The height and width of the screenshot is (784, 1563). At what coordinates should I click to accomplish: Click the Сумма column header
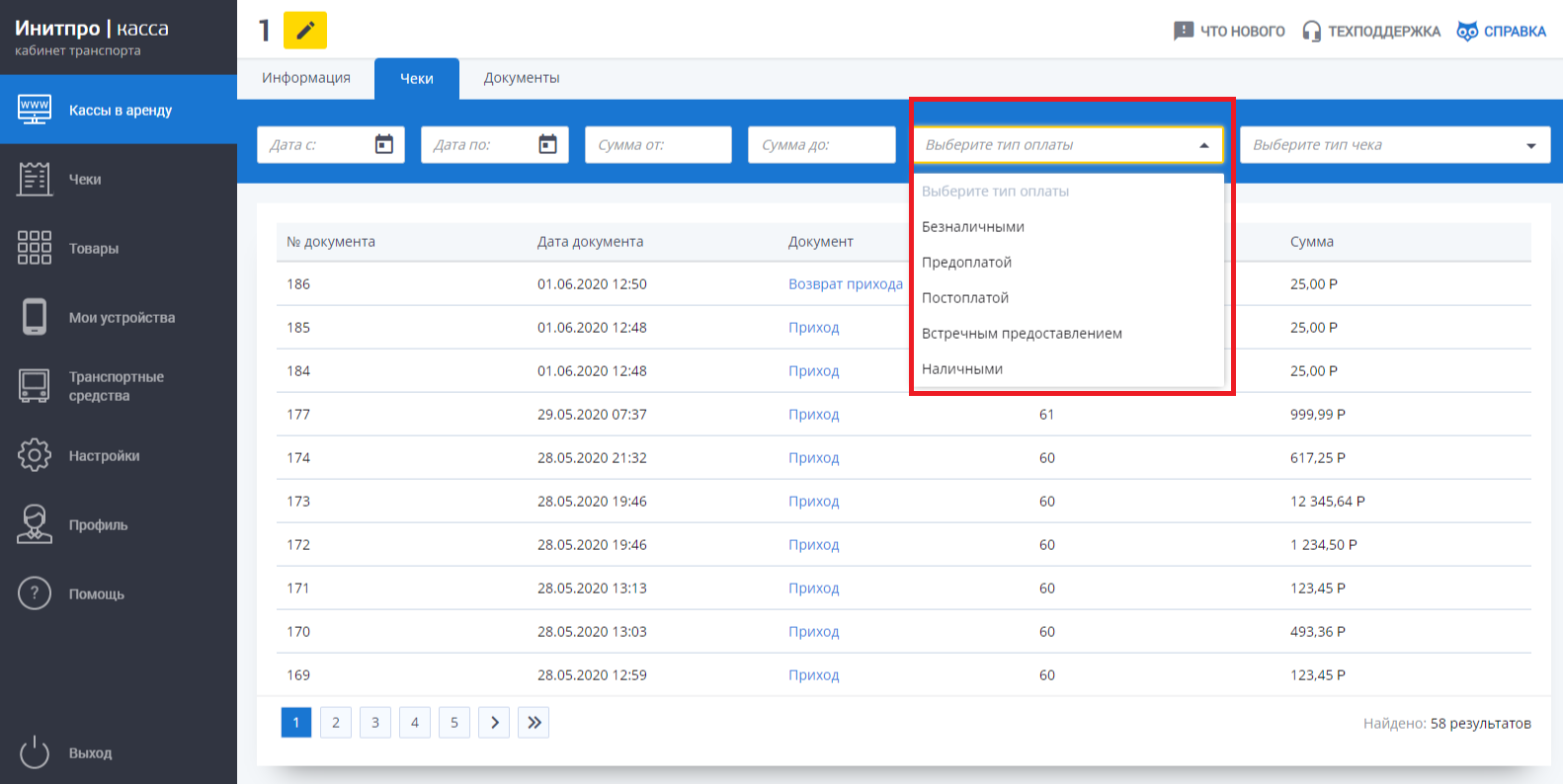[1312, 241]
